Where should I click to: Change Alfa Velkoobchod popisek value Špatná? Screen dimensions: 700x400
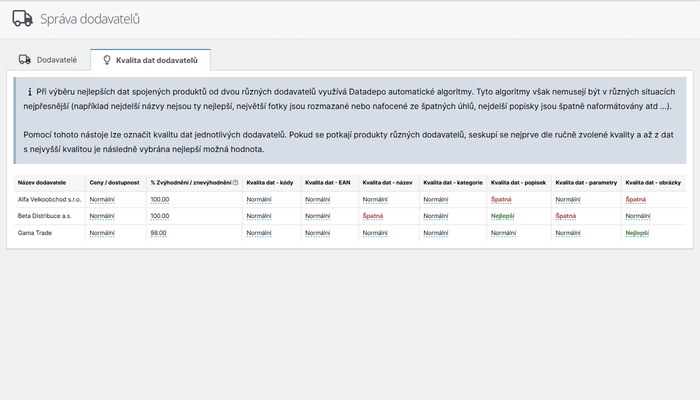point(501,200)
